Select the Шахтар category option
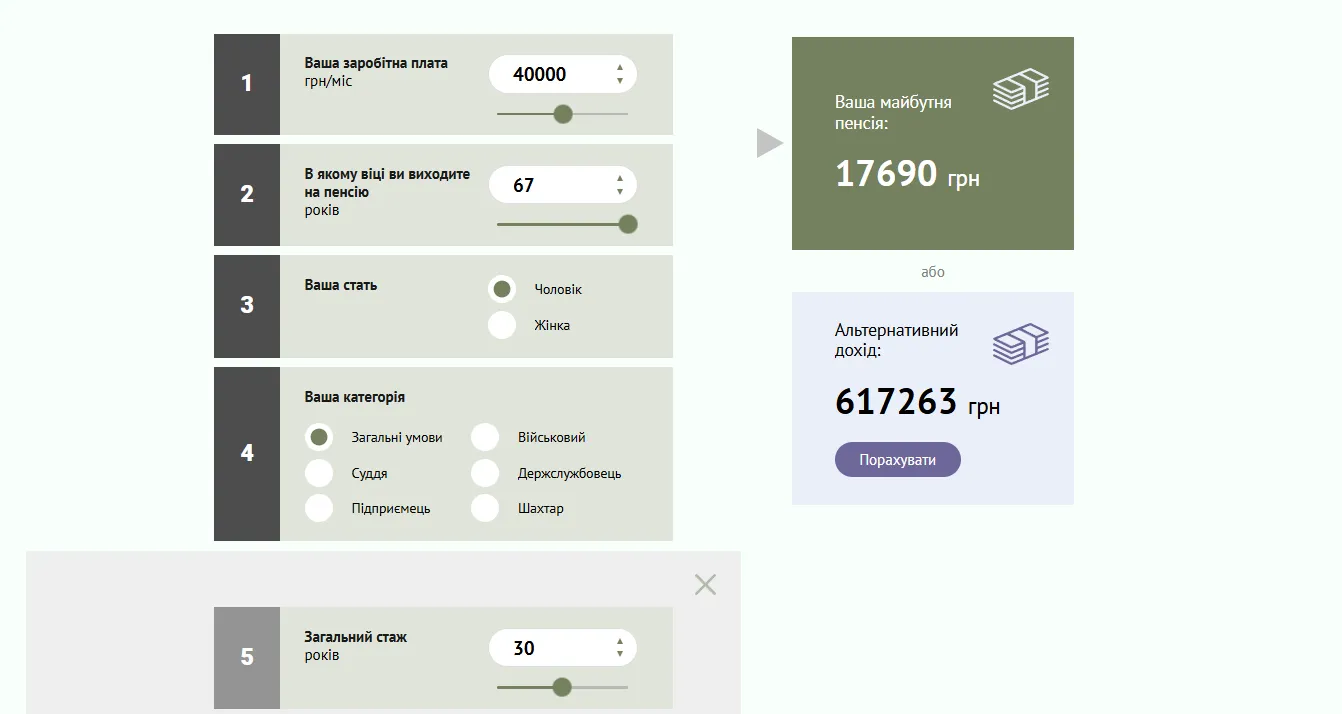The height and width of the screenshot is (714, 1342). point(485,508)
